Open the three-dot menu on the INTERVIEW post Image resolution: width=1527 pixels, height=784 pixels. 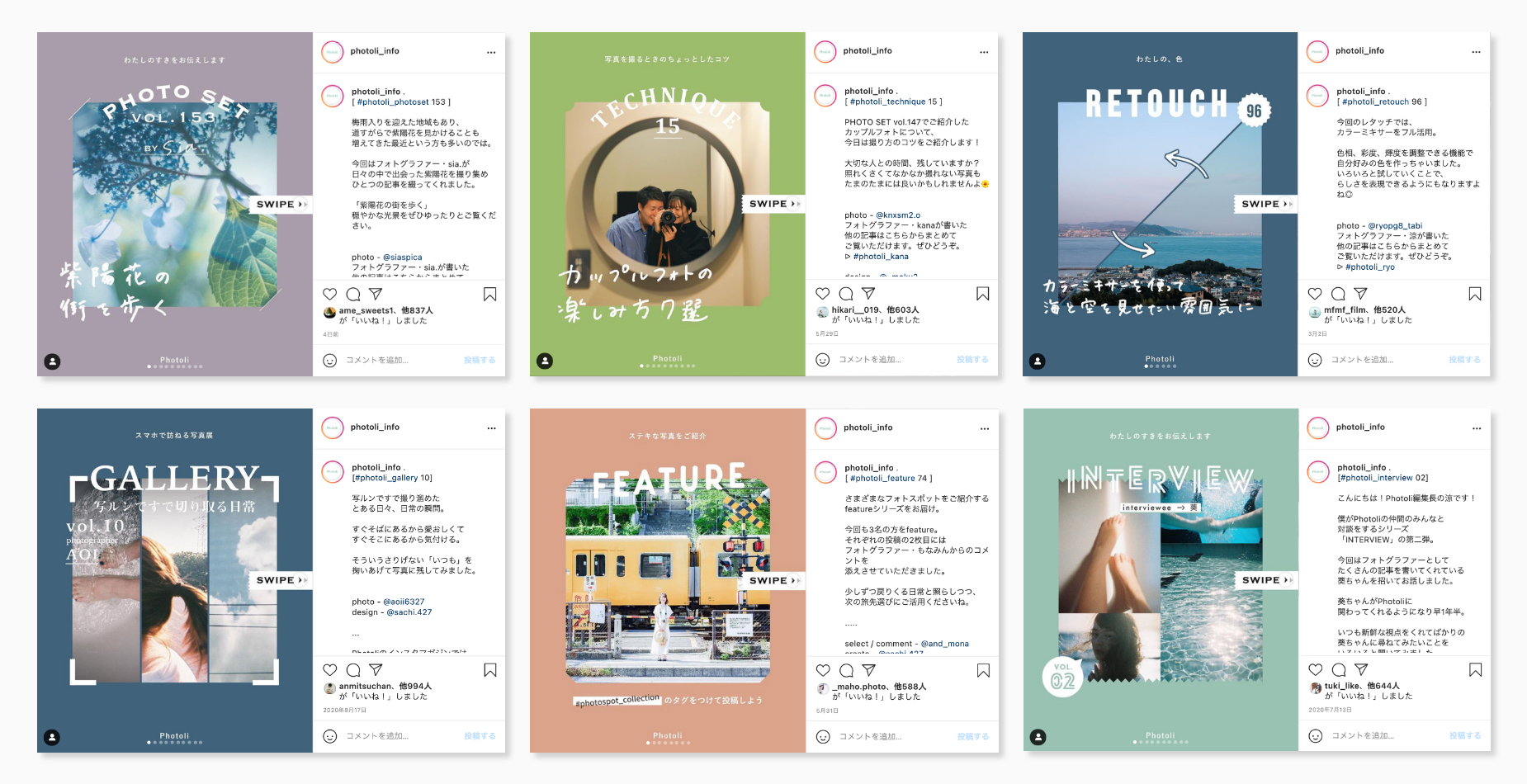pyautogui.click(x=1477, y=428)
